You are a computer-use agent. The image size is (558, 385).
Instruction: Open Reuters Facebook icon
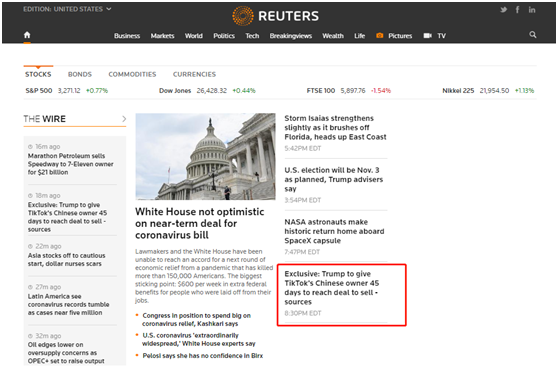[517, 10]
